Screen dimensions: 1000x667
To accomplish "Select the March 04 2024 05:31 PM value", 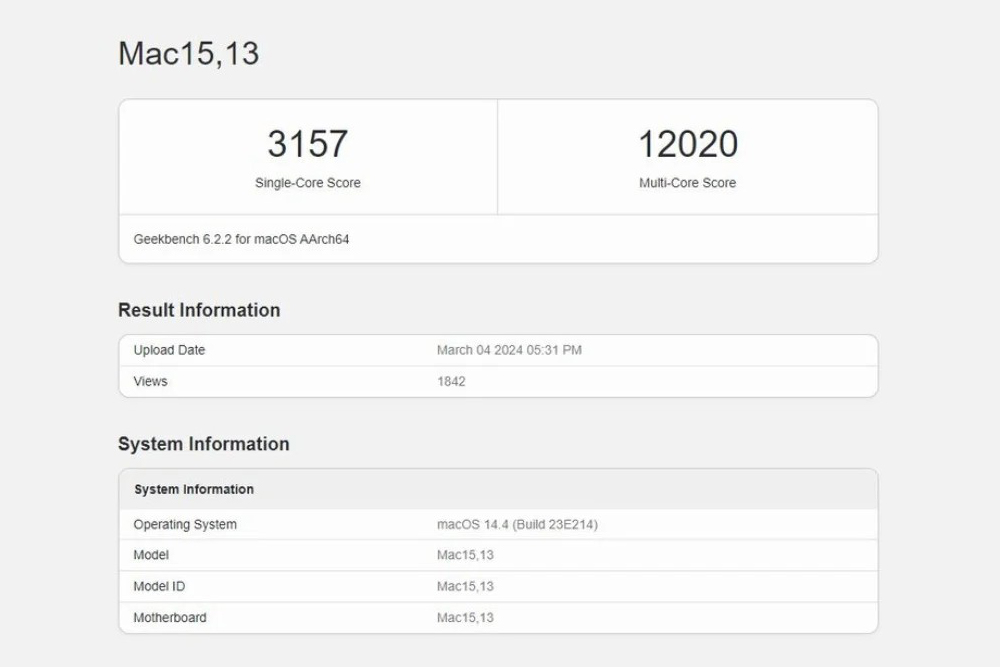I will point(509,350).
